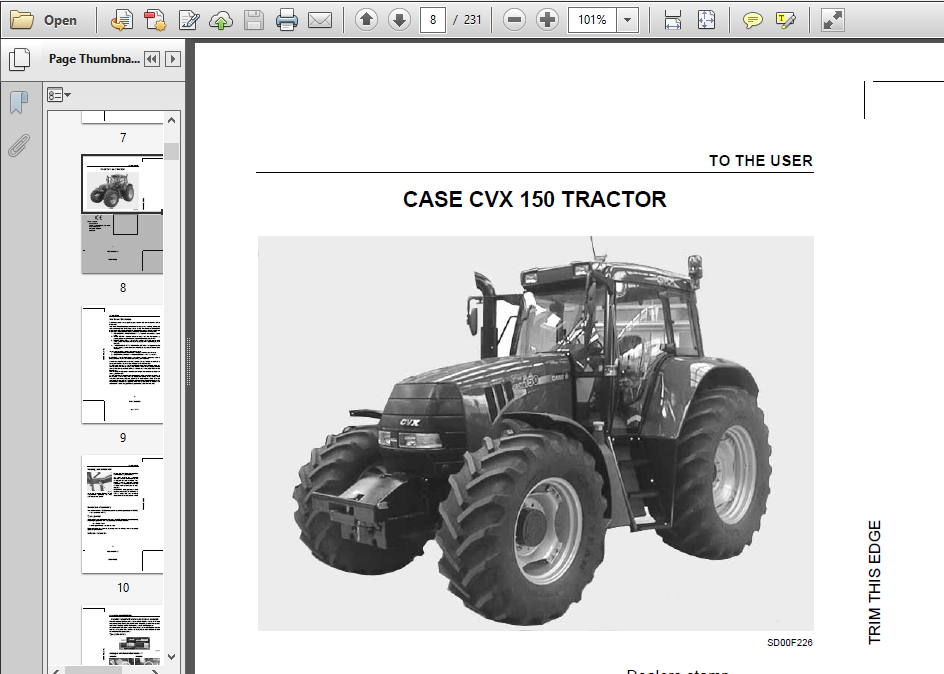This screenshot has height=674, width=944.
Task: Click the CASE CVX 150 TRACTOR heading
Action: pos(535,200)
